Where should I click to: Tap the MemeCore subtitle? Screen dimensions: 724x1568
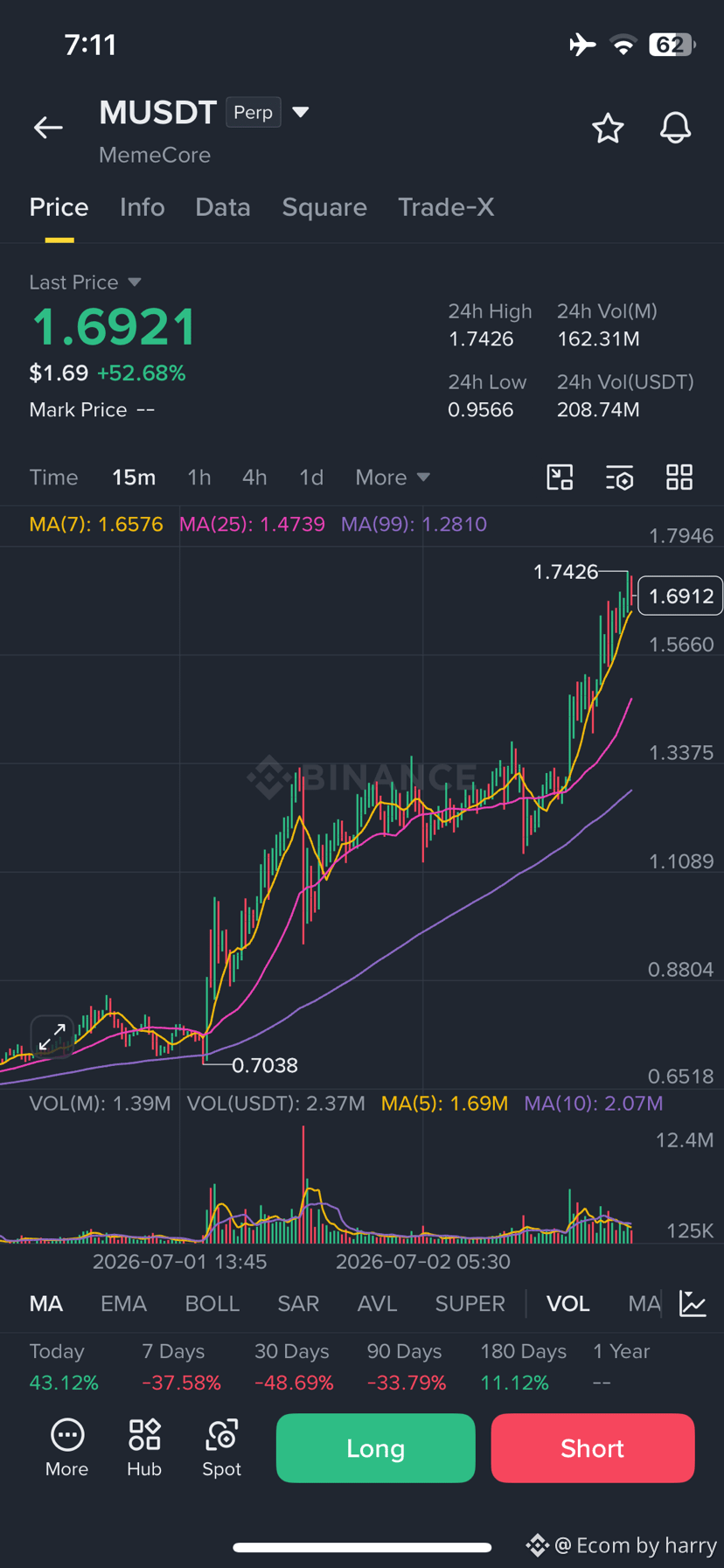(155, 155)
